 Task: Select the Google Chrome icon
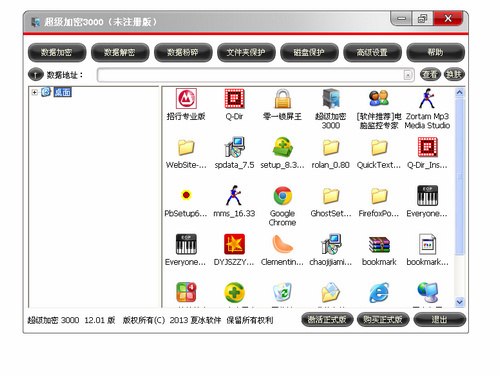pyautogui.click(x=282, y=195)
